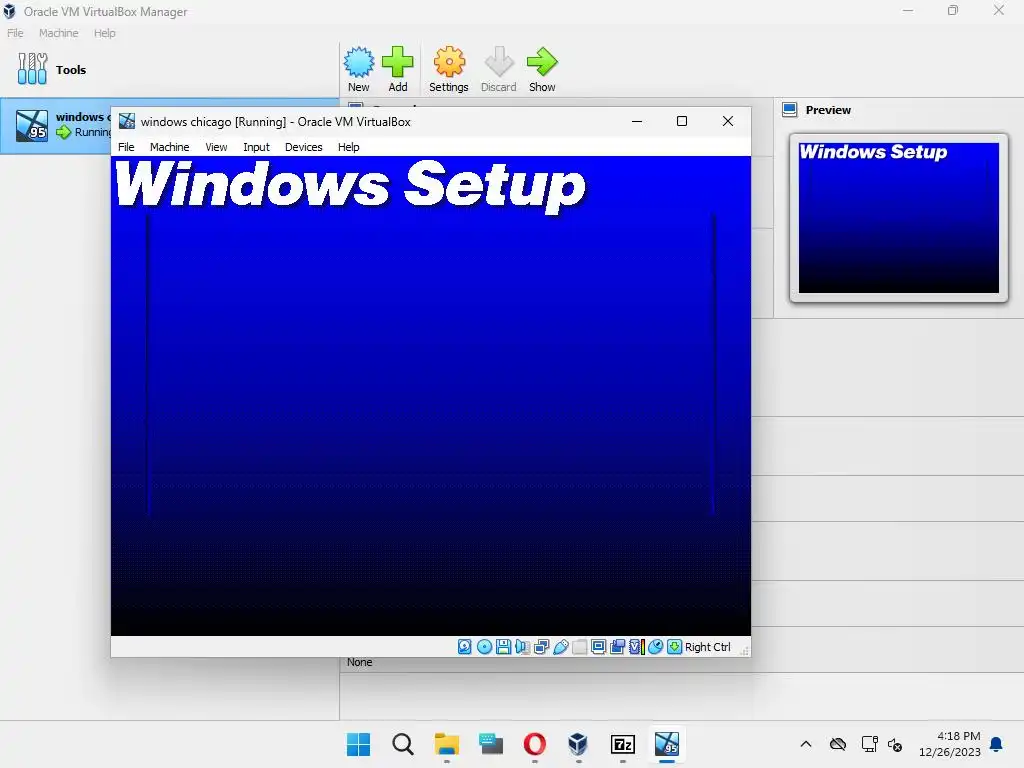The width and height of the screenshot is (1024, 768).
Task: Click the None text in Manager details
Action: [x=359, y=662]
